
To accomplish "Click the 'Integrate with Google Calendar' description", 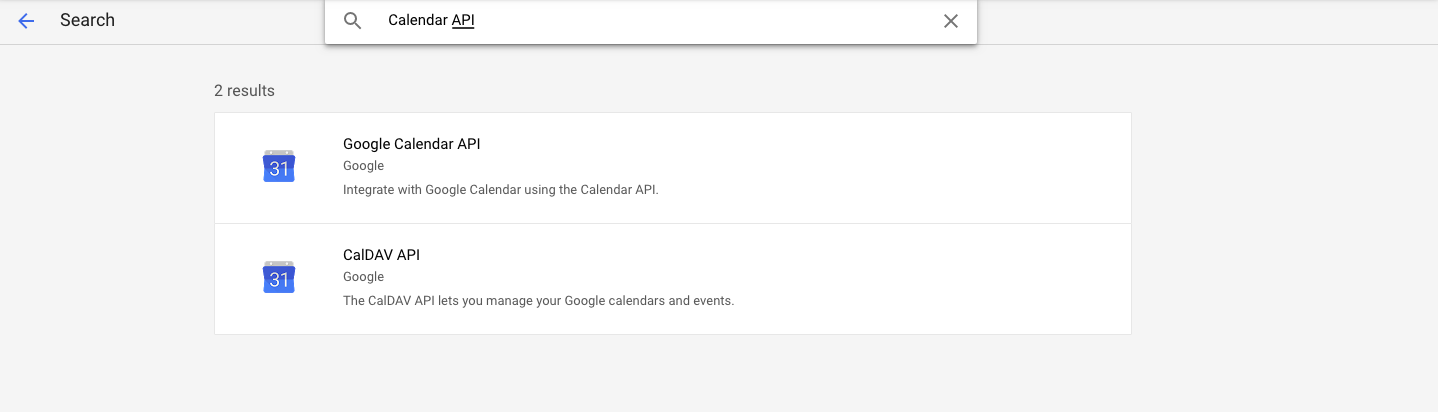I will click(x=500, y=189).
